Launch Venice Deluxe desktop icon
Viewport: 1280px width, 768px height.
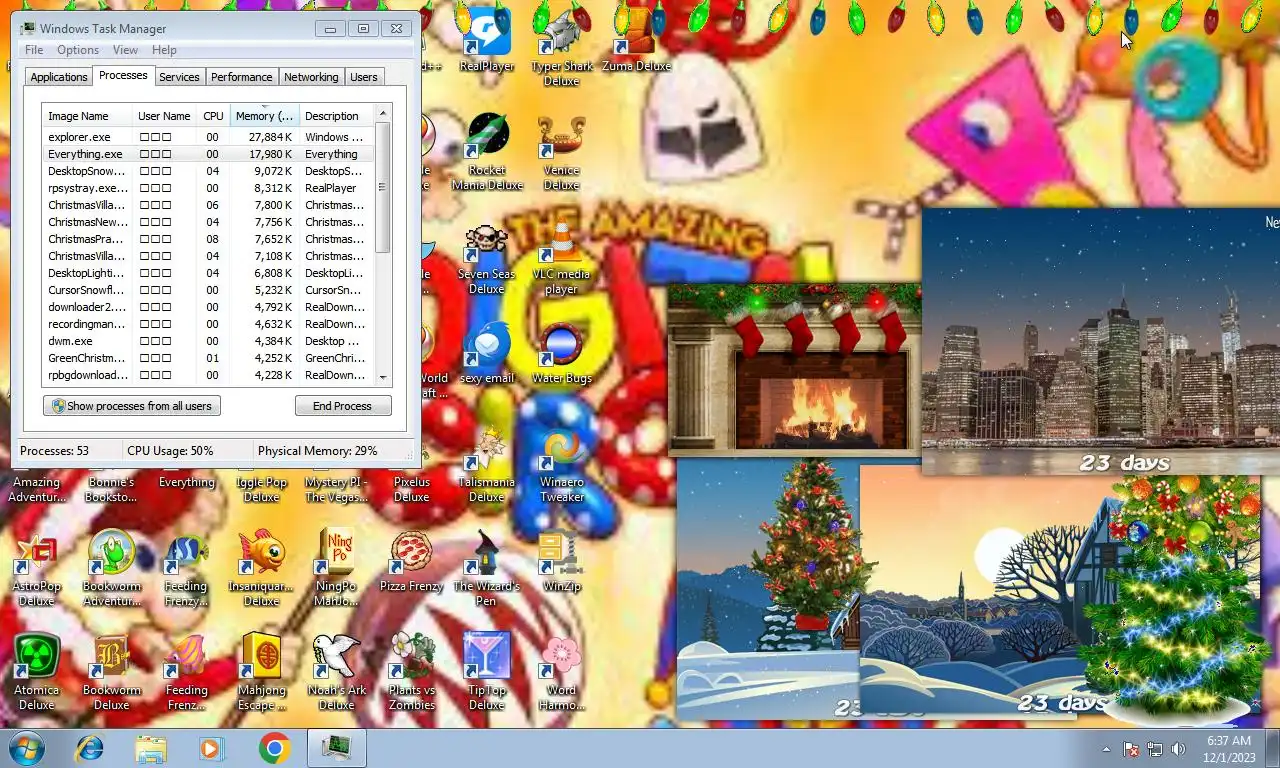point(561,152)
